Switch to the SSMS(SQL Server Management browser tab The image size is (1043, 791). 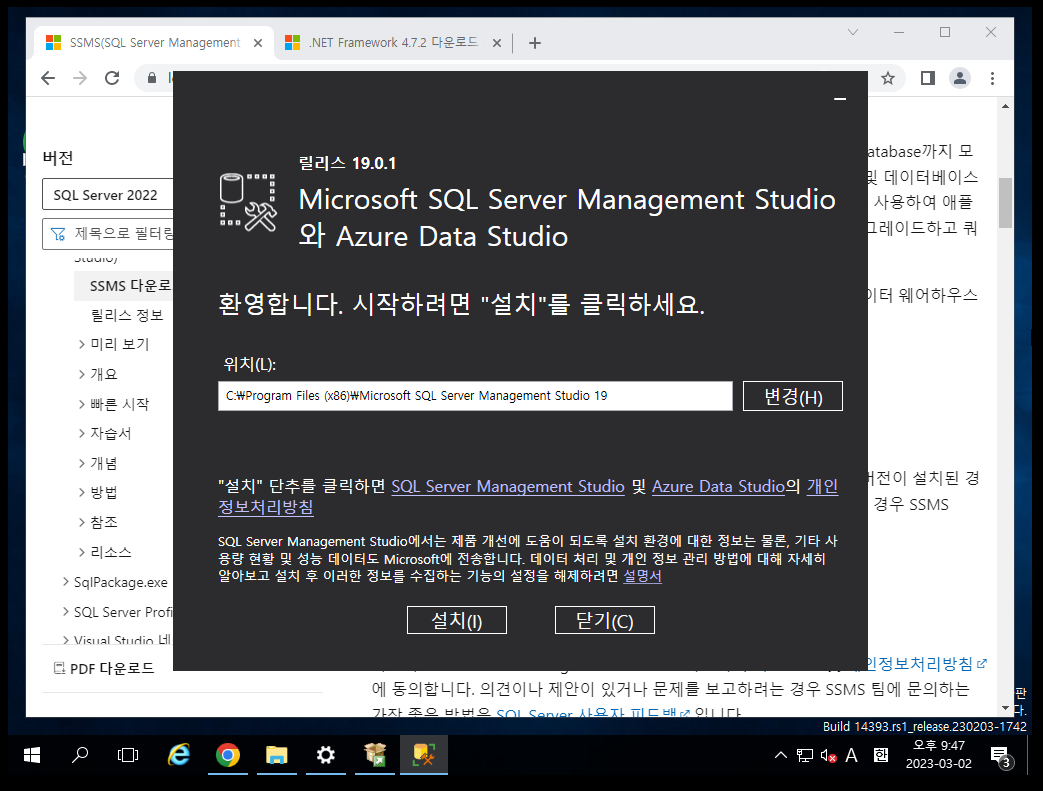(154, 43)
